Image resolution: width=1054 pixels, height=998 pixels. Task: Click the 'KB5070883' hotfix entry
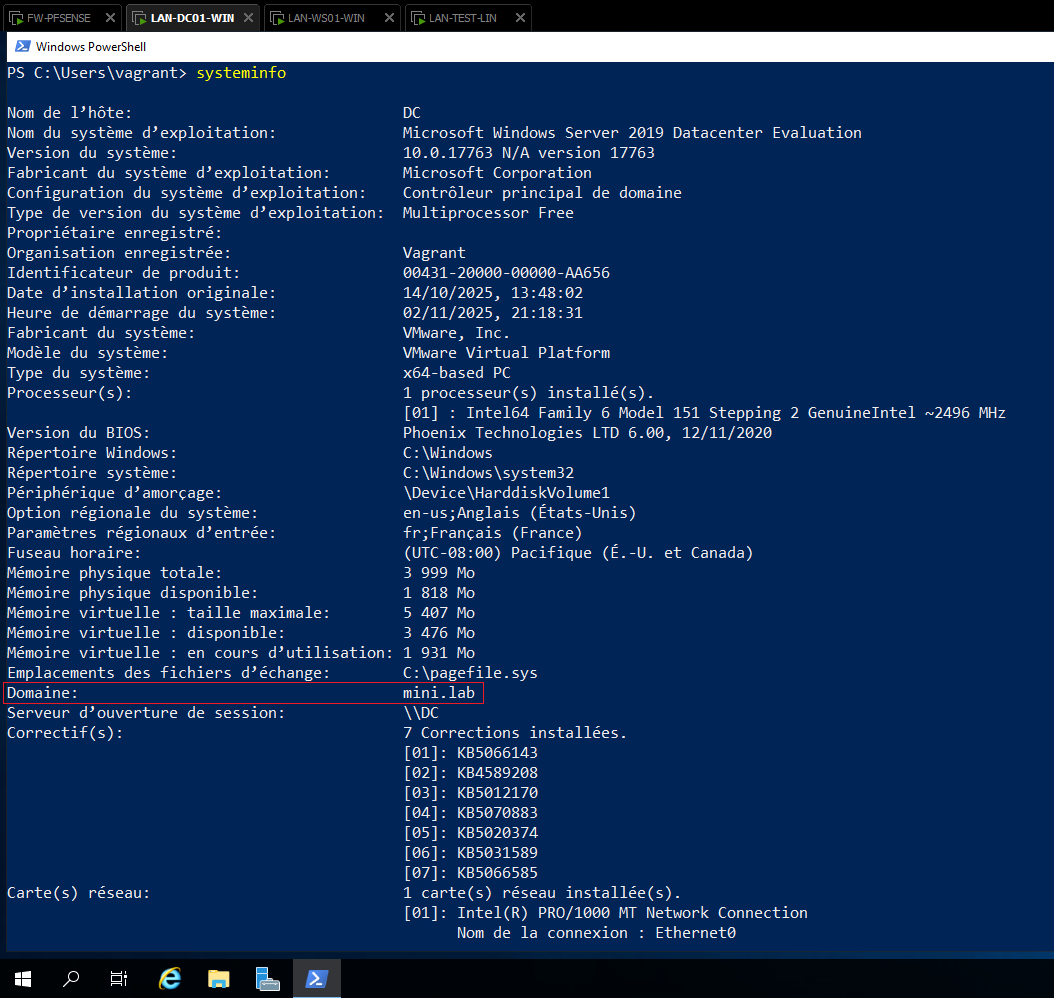pos(497,813)
